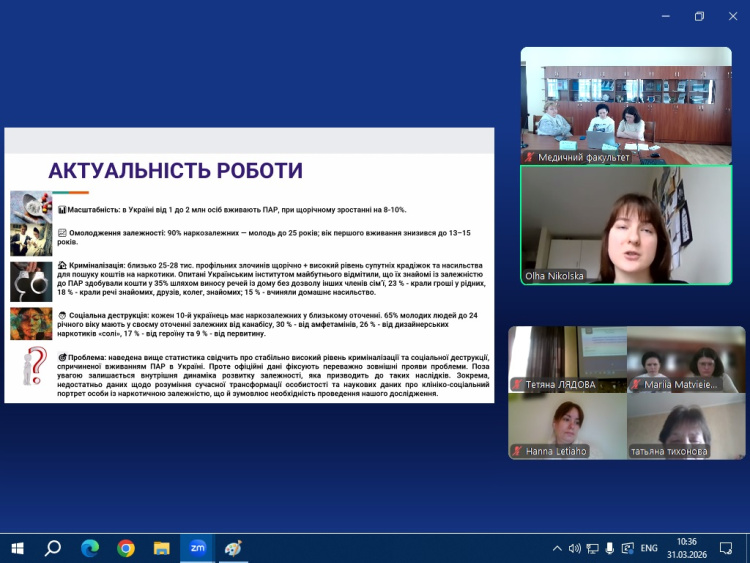The width and height of the screenshot is (750, 563).
Task: Click the татьяна тихонова participant video
Action: click(x=686, y=425)
